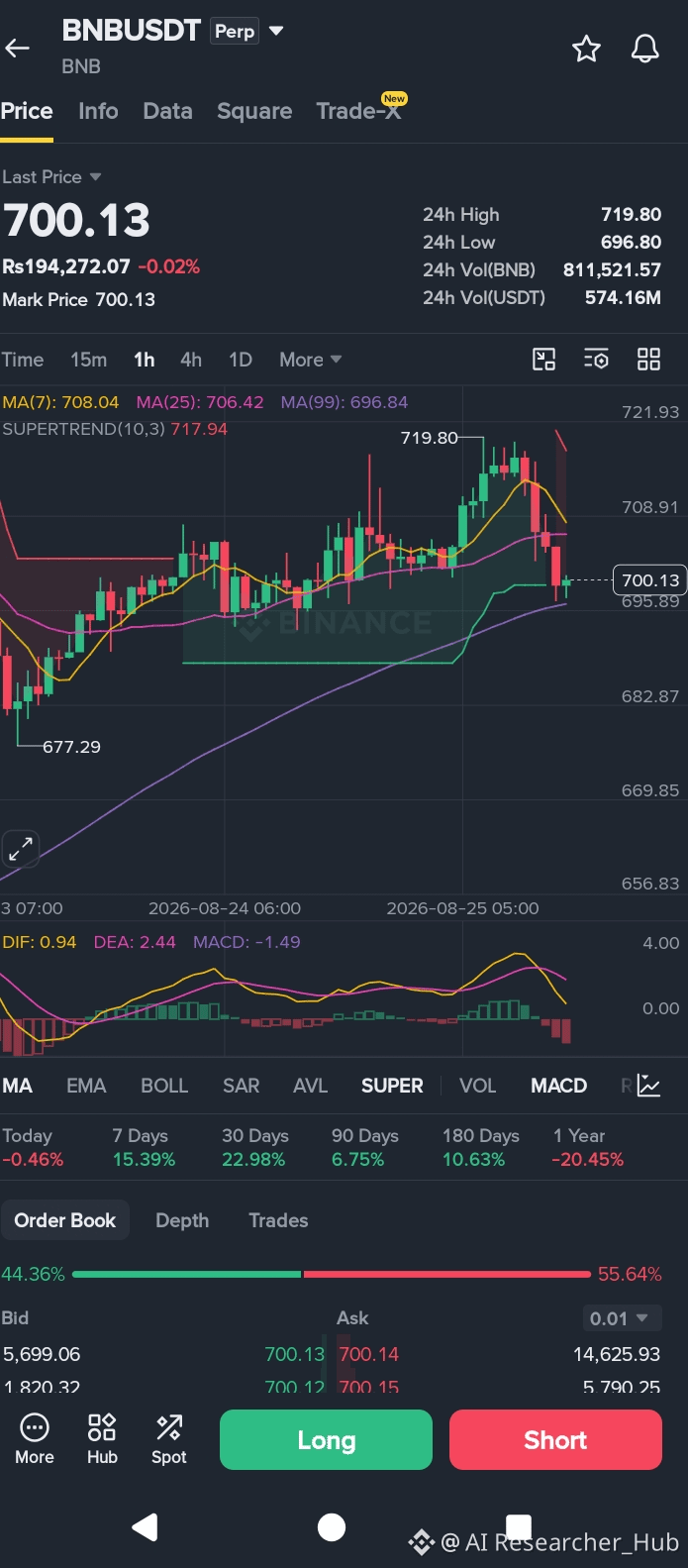Toggle the BOLL indicator
Viewport: 688px width, 1568px height.
pos(164,1086)
